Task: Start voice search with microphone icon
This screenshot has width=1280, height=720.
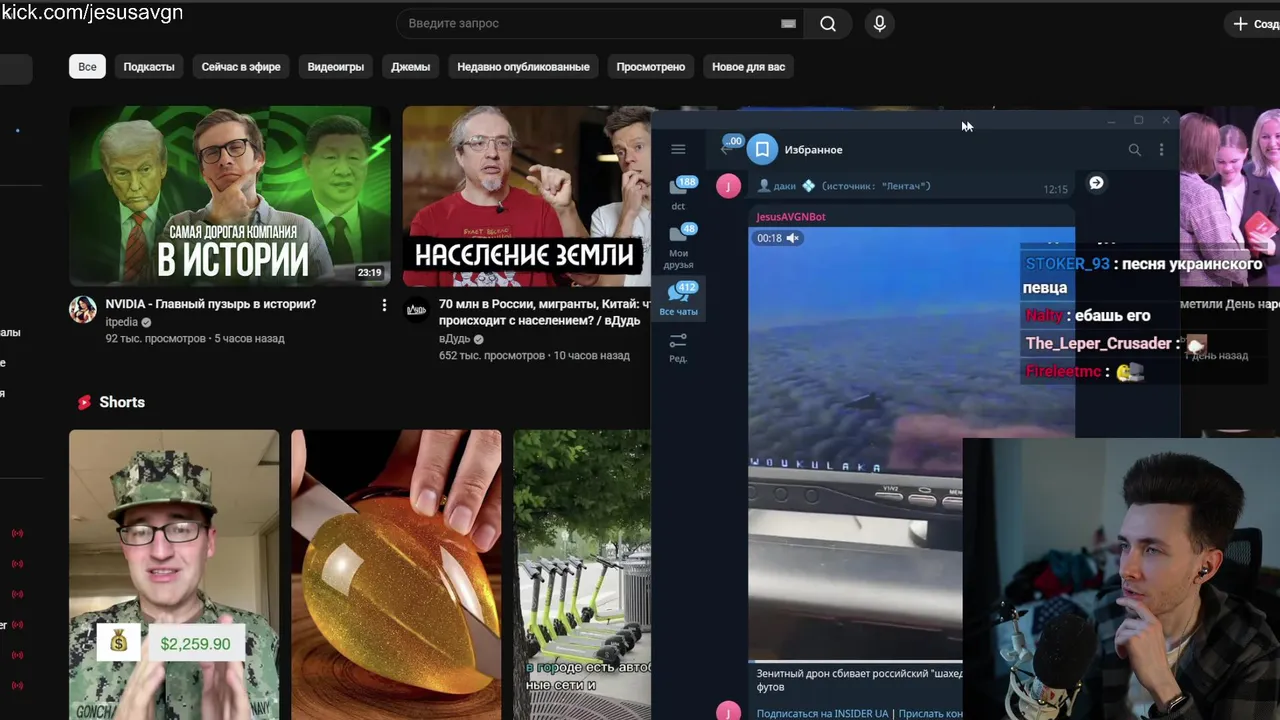Action: coord(879,23)
